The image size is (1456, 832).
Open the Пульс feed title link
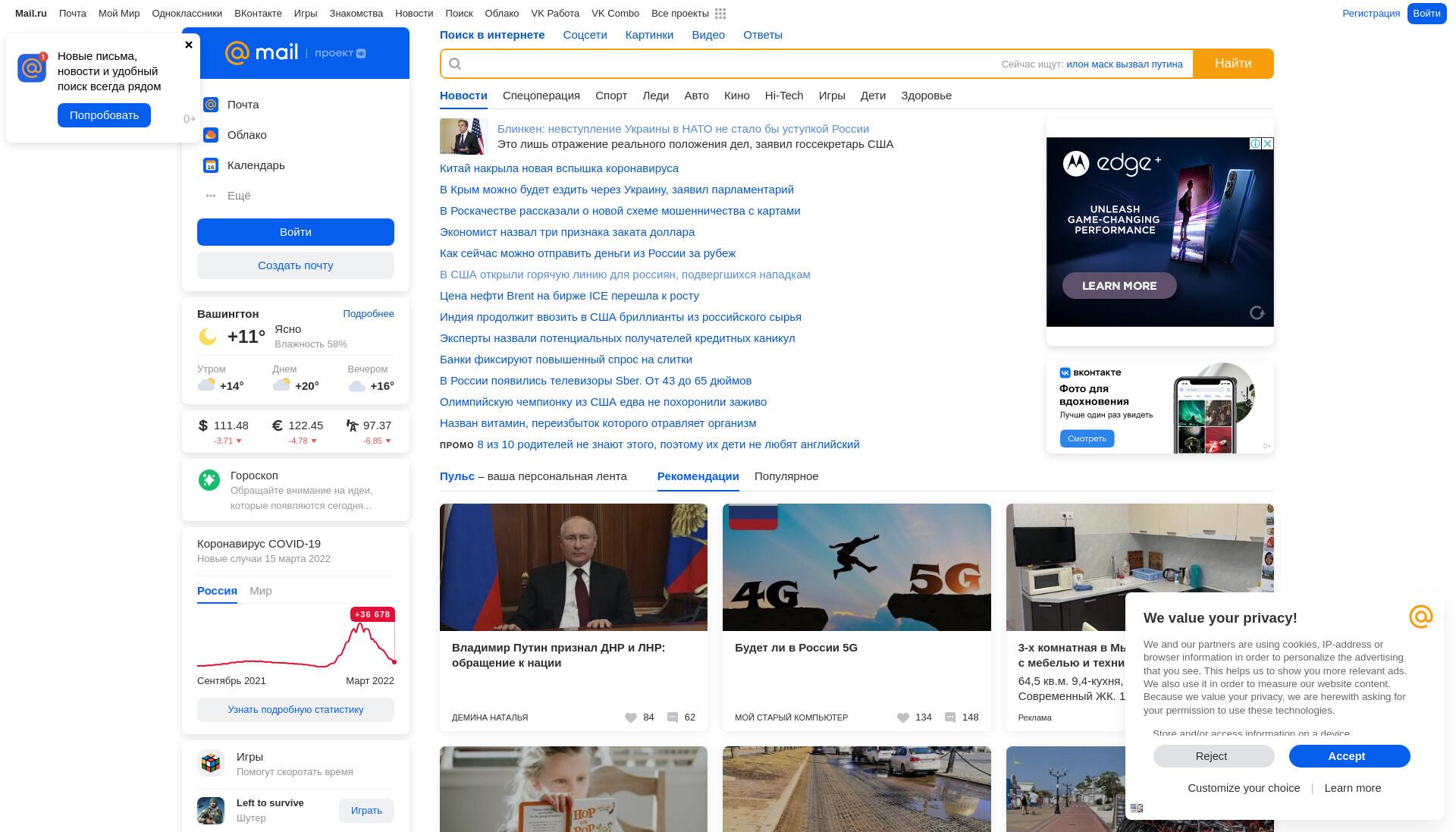[457, 476]
